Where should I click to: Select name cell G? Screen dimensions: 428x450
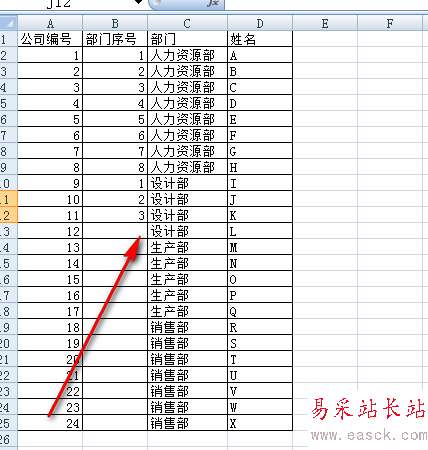point(260,151)
